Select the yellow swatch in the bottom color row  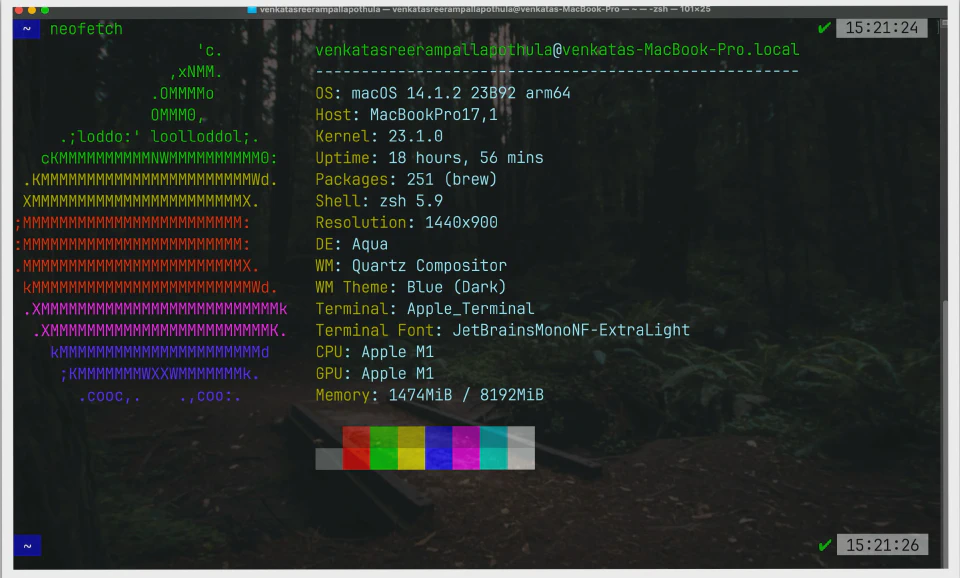click(x=411, y=458)
